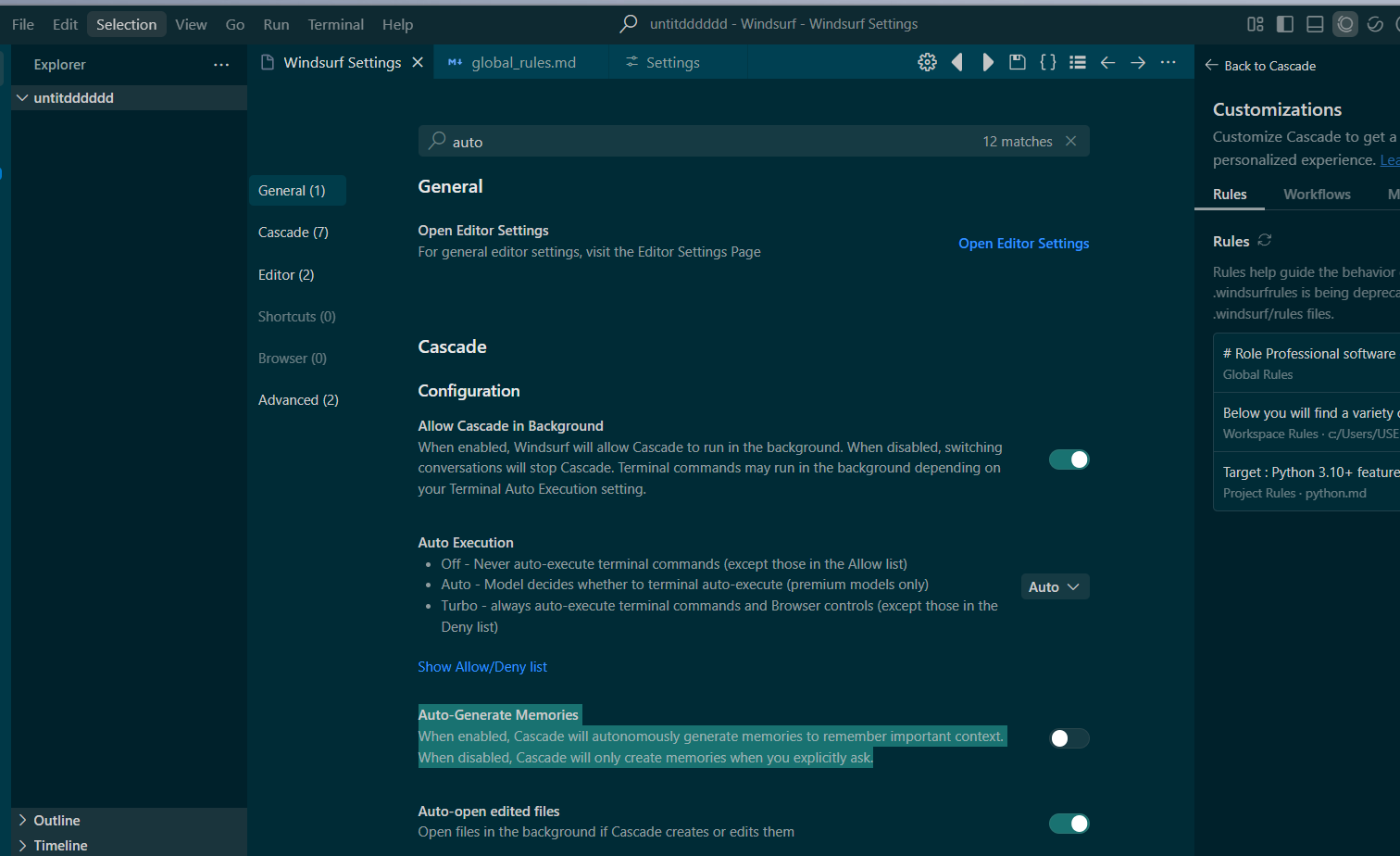Click the Auto Execution setting heading

(x=466, y=543)
